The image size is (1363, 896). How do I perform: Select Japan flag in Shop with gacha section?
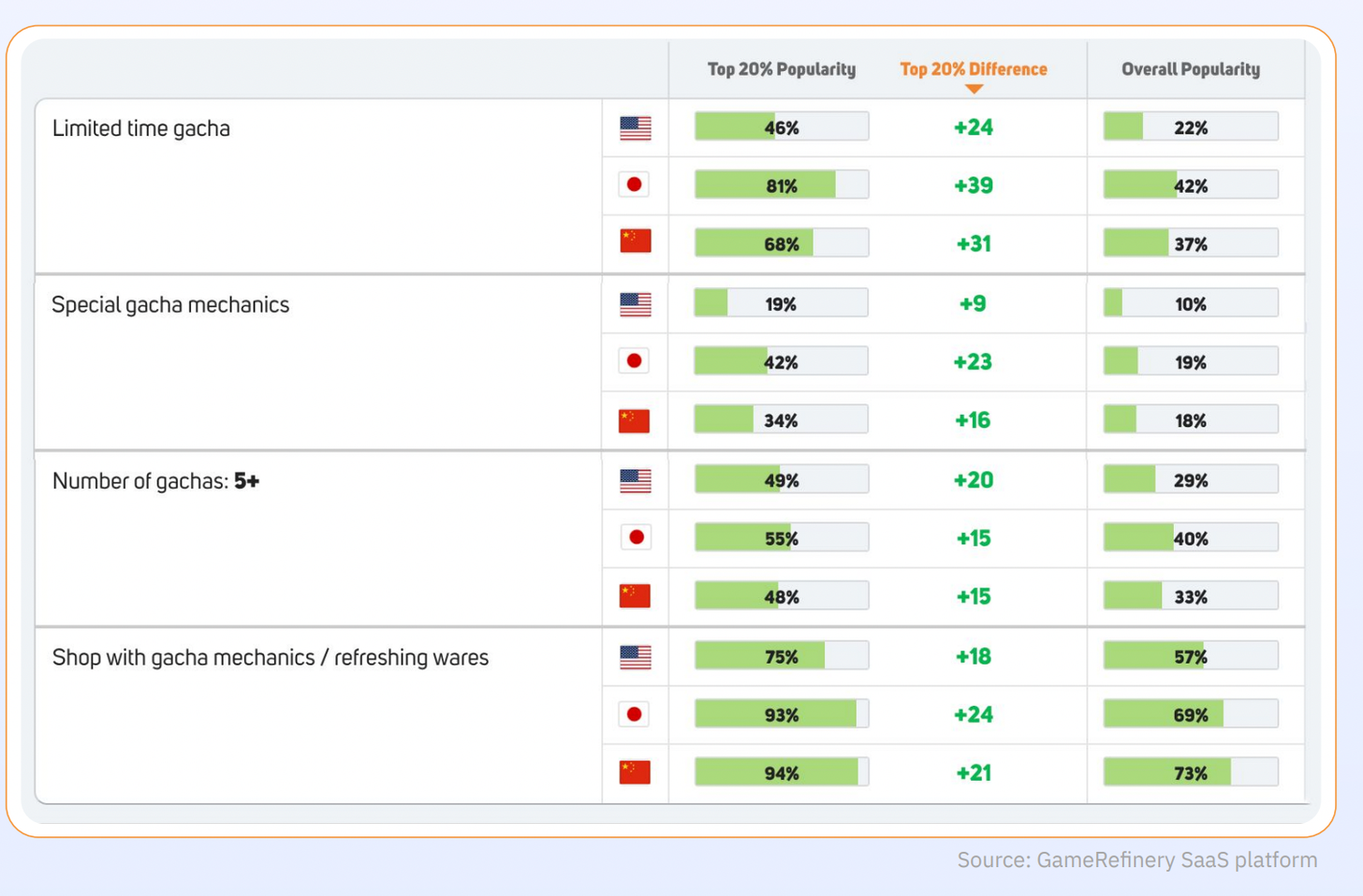coord(635,714)
